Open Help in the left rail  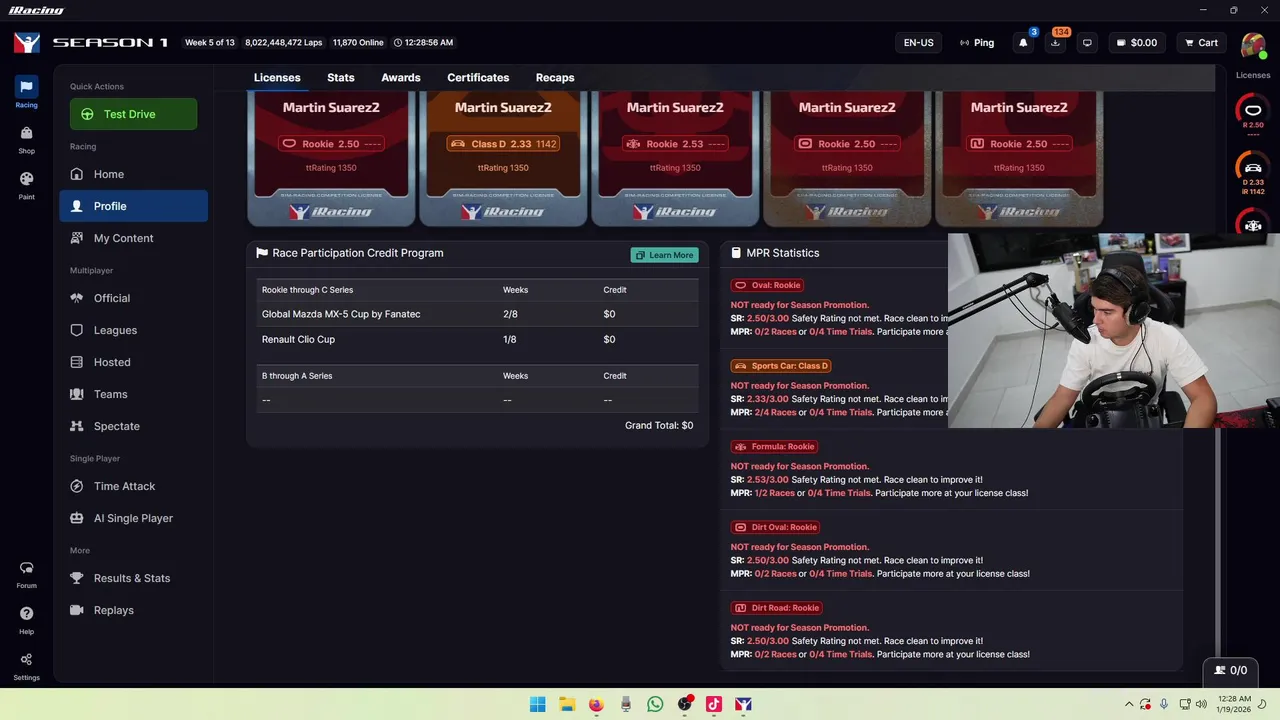(26, 620)
